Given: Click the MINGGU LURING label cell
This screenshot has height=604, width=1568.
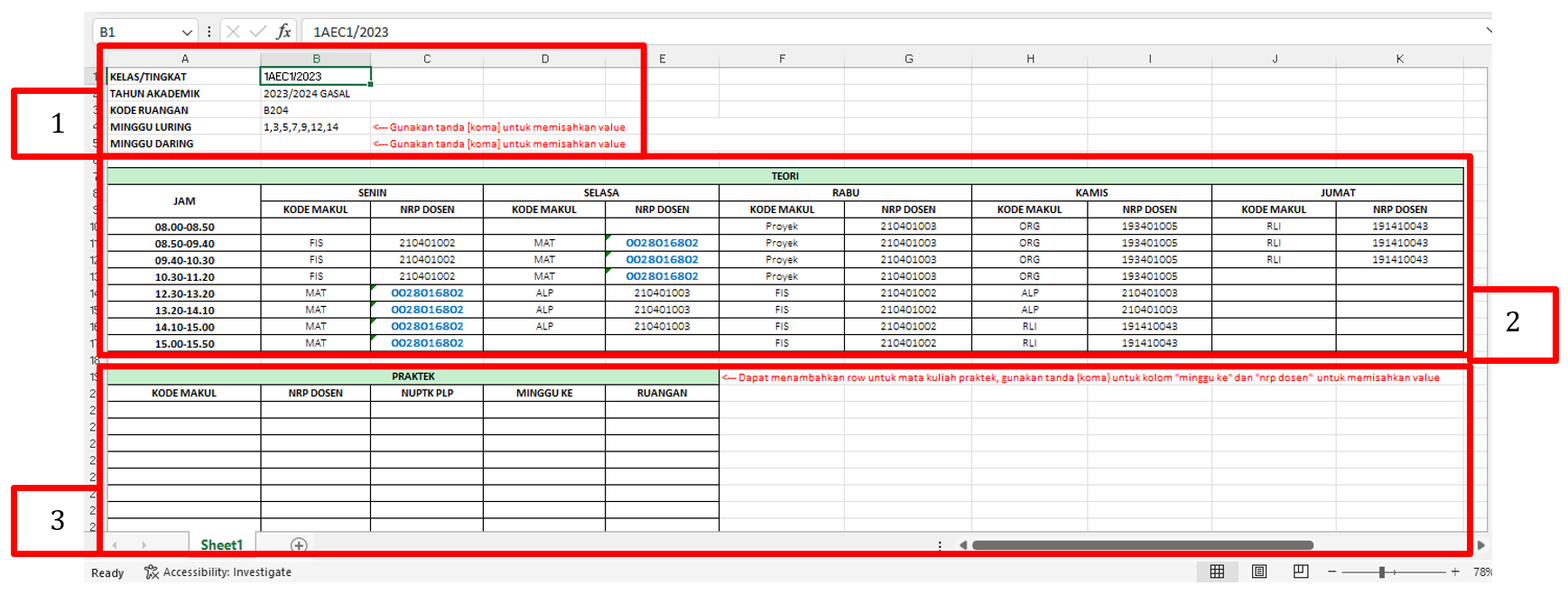Looking at the screenshot, I should tap(184, 126).
